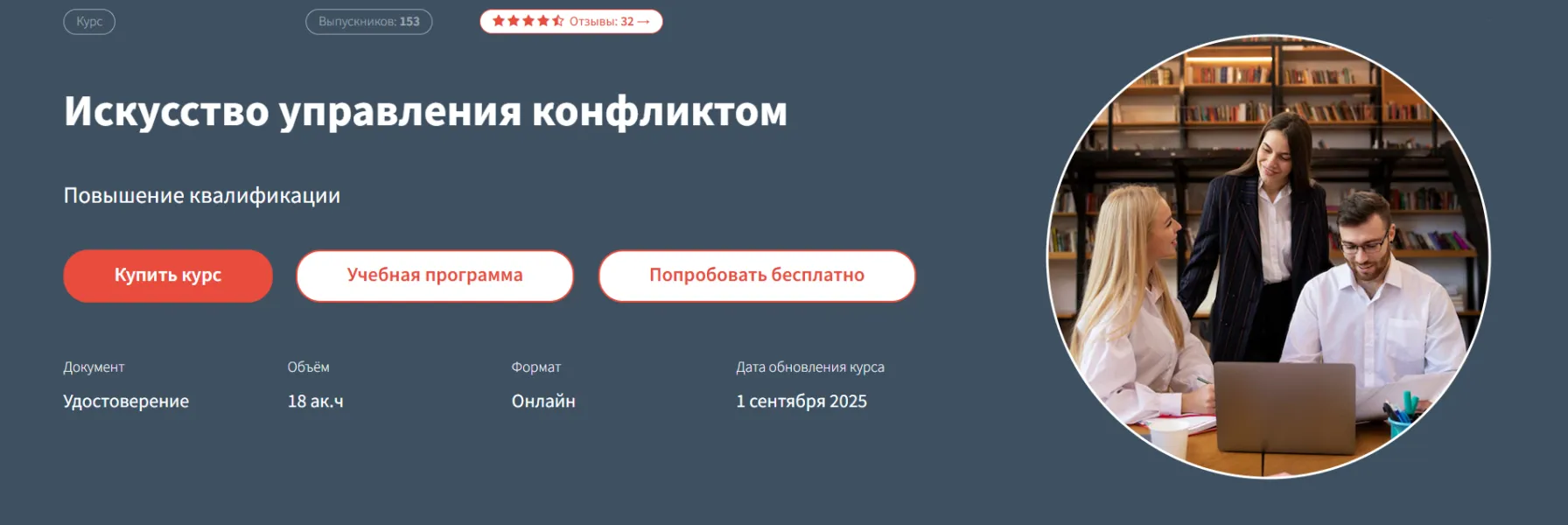Open the Учебная программа button
This screenshot has height=525, width=1568.
click(x=435, y=276)
